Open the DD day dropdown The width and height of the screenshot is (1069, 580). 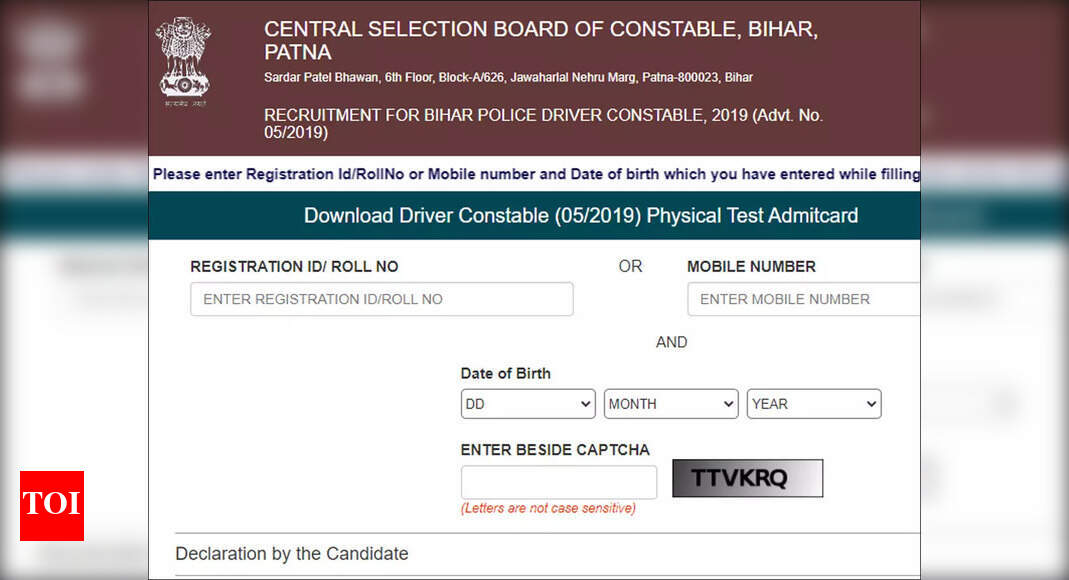(528, 404)
